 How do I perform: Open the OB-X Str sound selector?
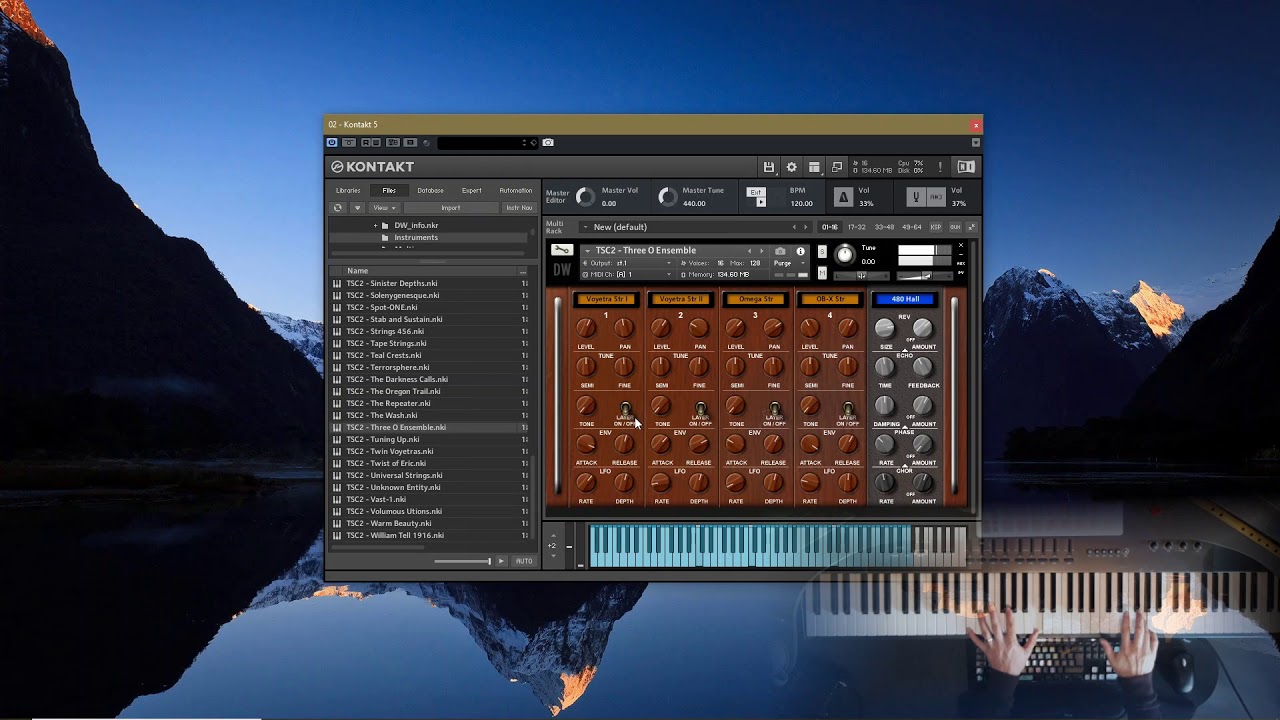pos(830,299)
